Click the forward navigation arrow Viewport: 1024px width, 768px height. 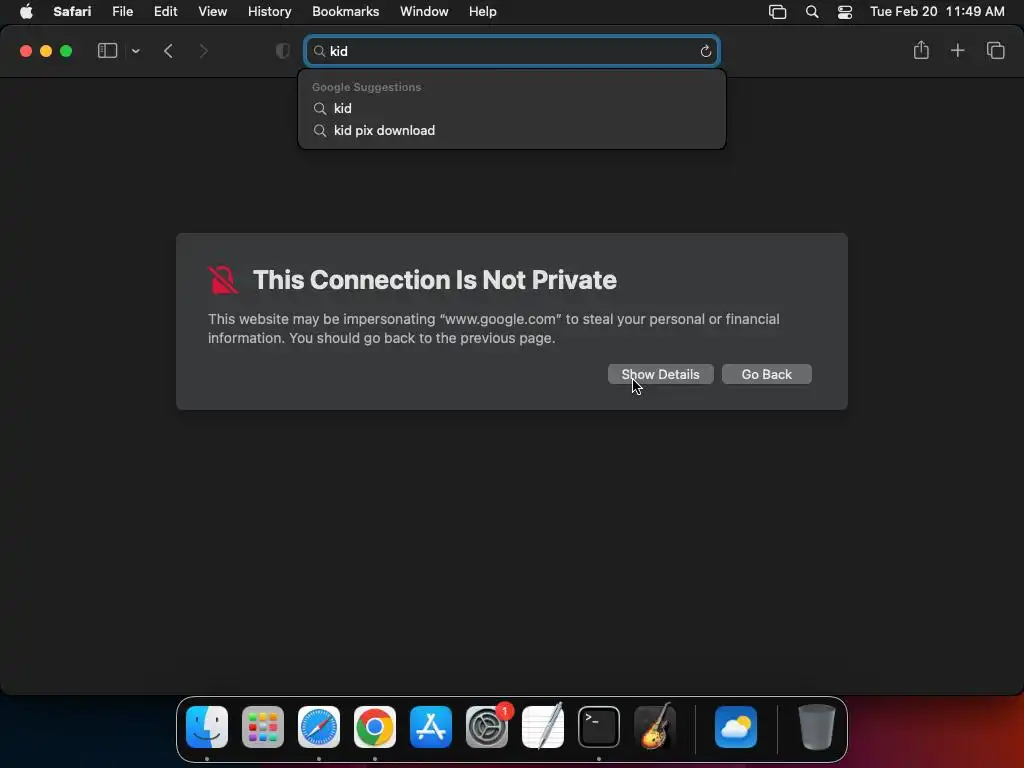[x=203, y=51]
